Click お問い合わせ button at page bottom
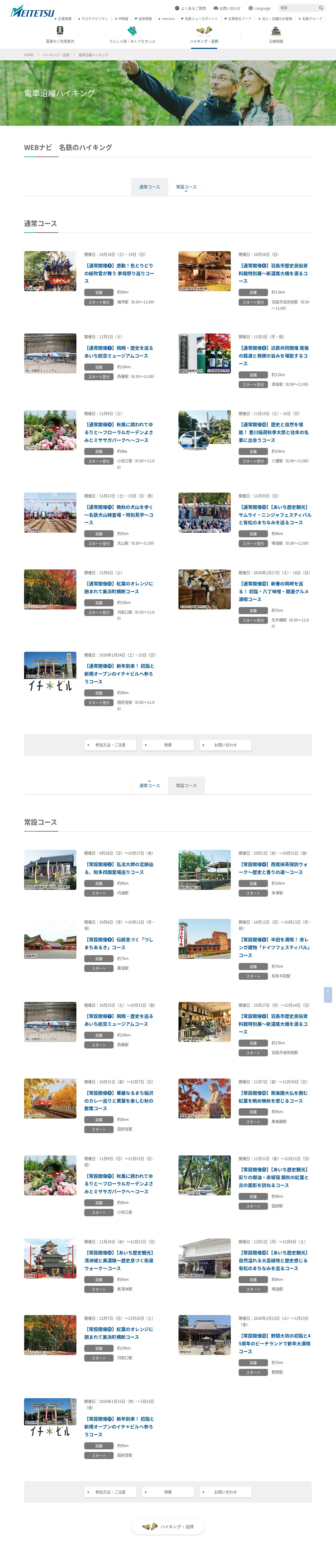Viewport: 336px width, 1568px height. click(225, 1492)
